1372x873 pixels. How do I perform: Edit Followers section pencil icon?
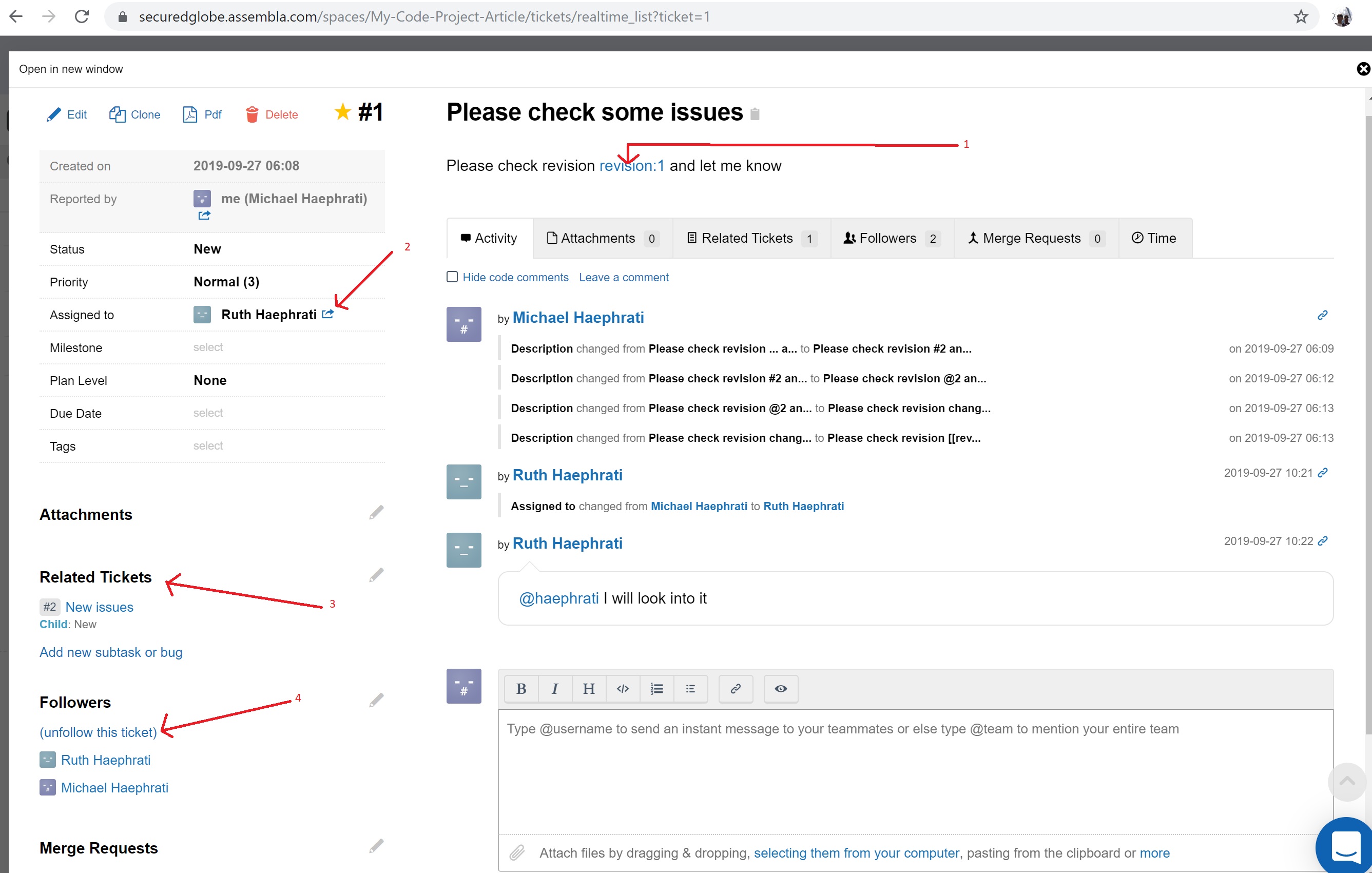pyautogui.click(x=376, y=701)
